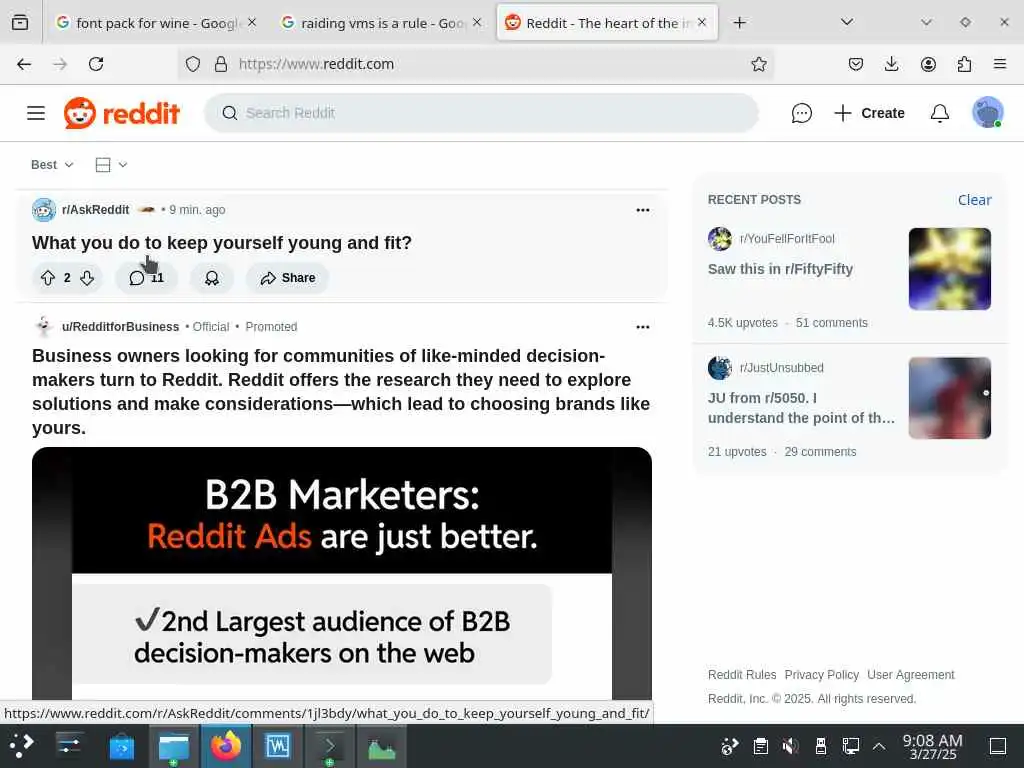Open overflow menu for RedditforBusiness promoted post
1024x768 pixels.
643,327
